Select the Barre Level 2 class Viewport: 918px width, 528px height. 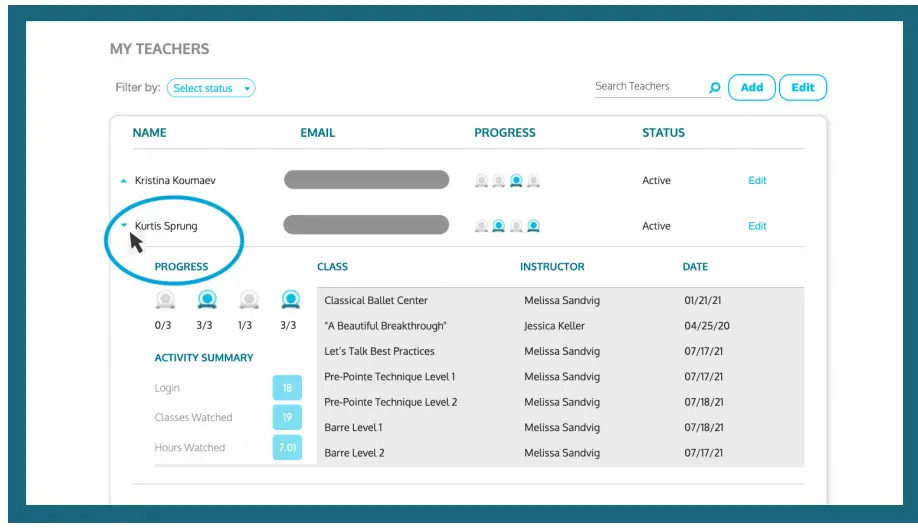[x=354, y=453]
